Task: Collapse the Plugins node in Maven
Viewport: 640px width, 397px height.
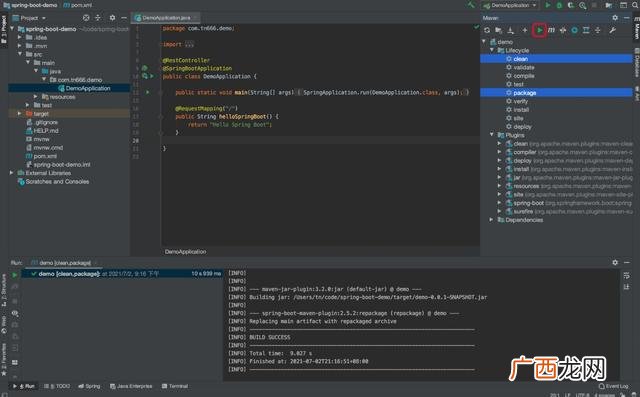Action: [492, 135]
